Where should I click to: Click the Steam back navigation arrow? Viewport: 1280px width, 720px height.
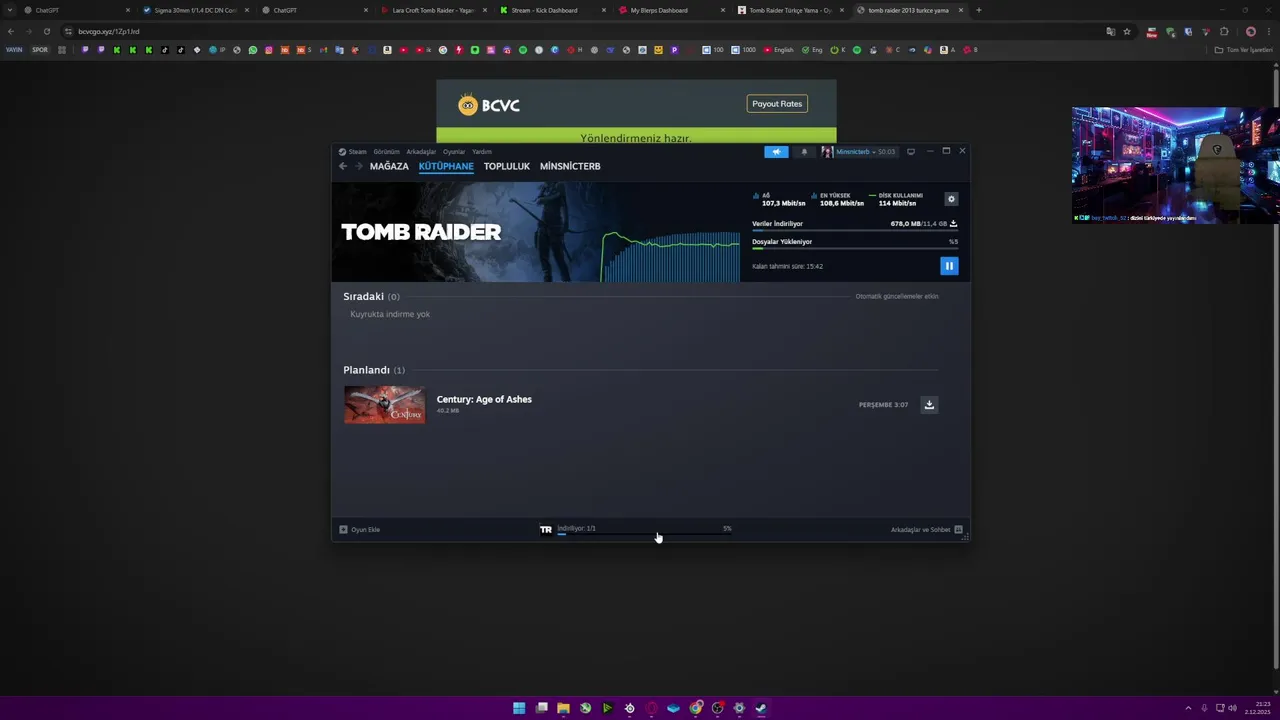(x=343, y=166)
